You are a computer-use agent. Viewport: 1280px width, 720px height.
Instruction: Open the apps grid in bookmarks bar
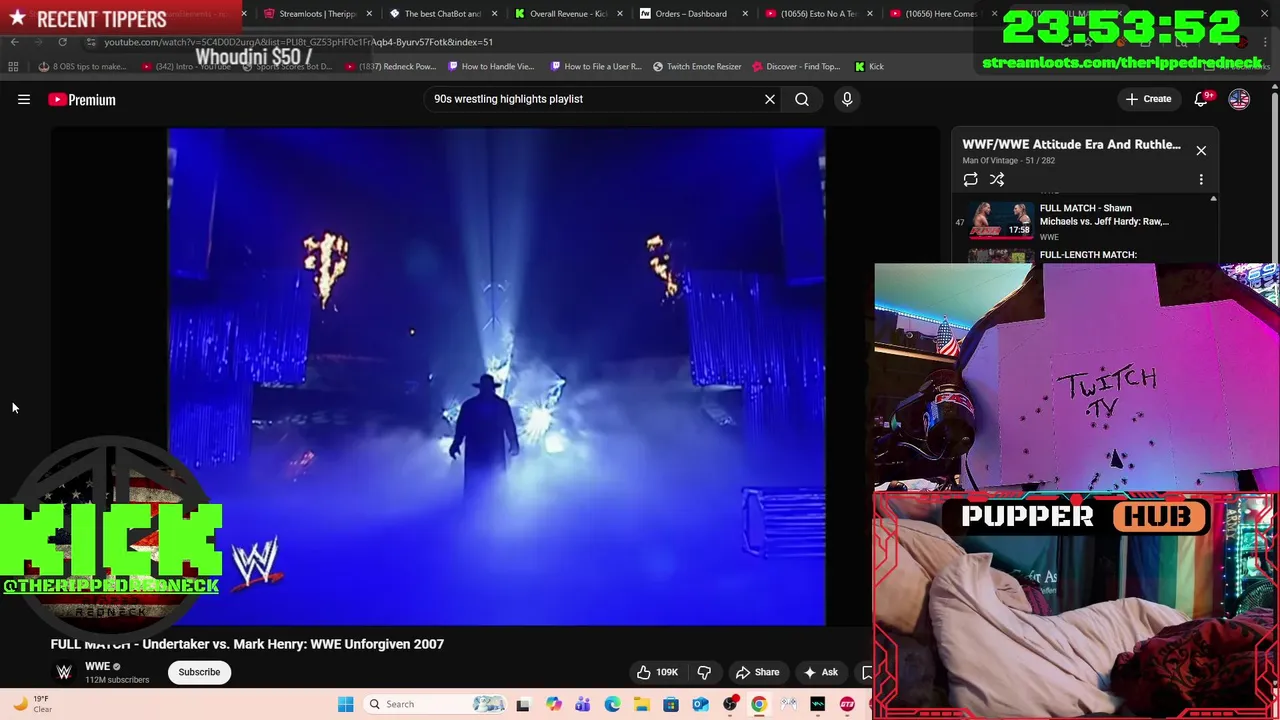coord(13,66)
